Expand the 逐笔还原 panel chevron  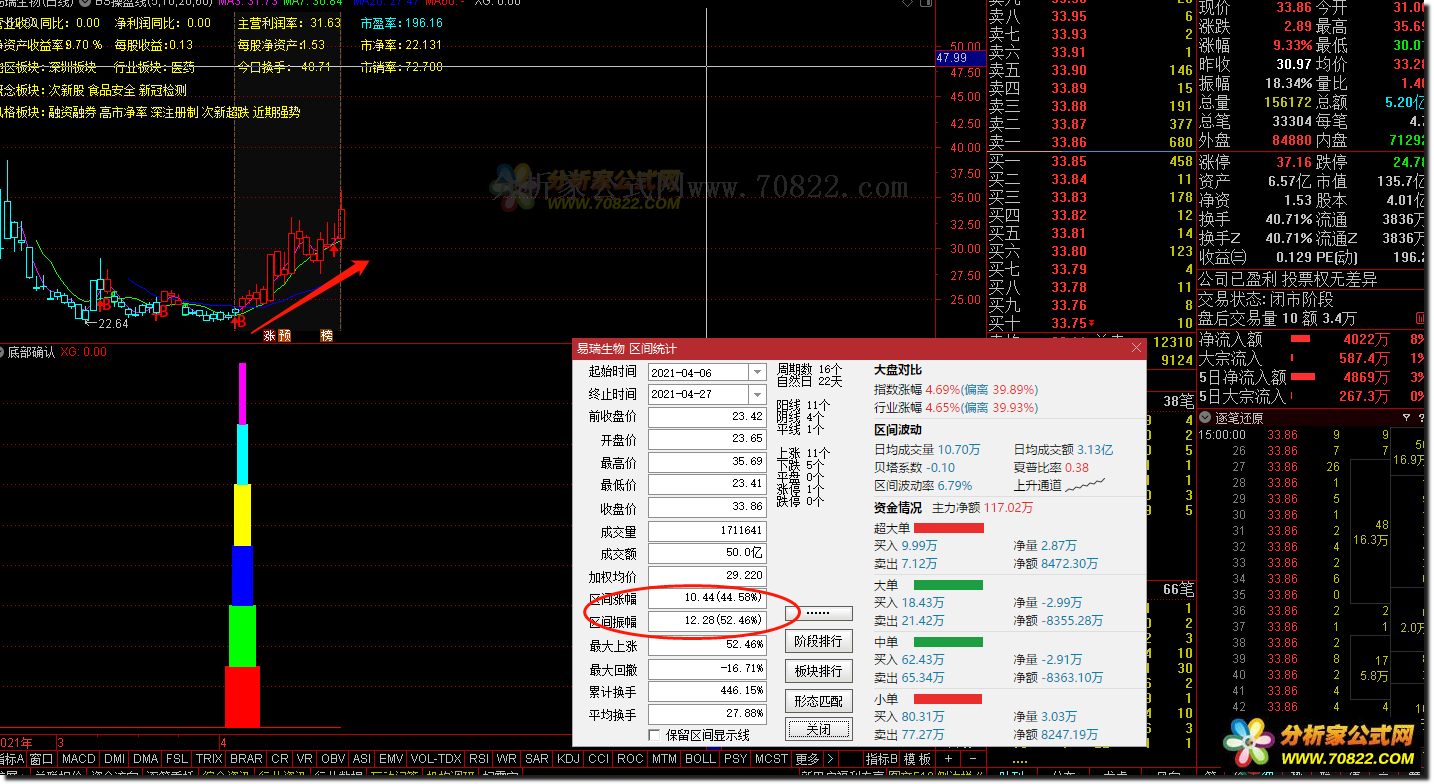coord(1206,417)
